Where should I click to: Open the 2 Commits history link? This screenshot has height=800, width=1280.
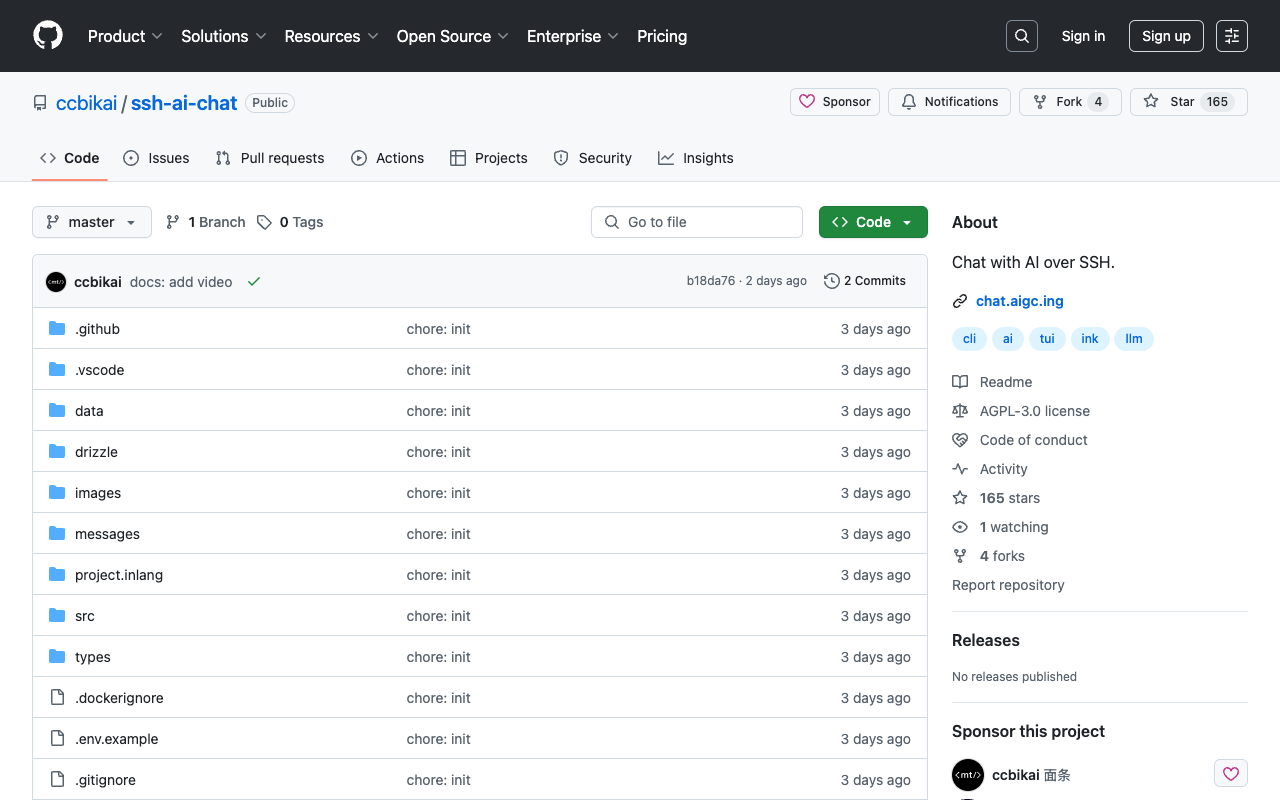tap(865, 281)
